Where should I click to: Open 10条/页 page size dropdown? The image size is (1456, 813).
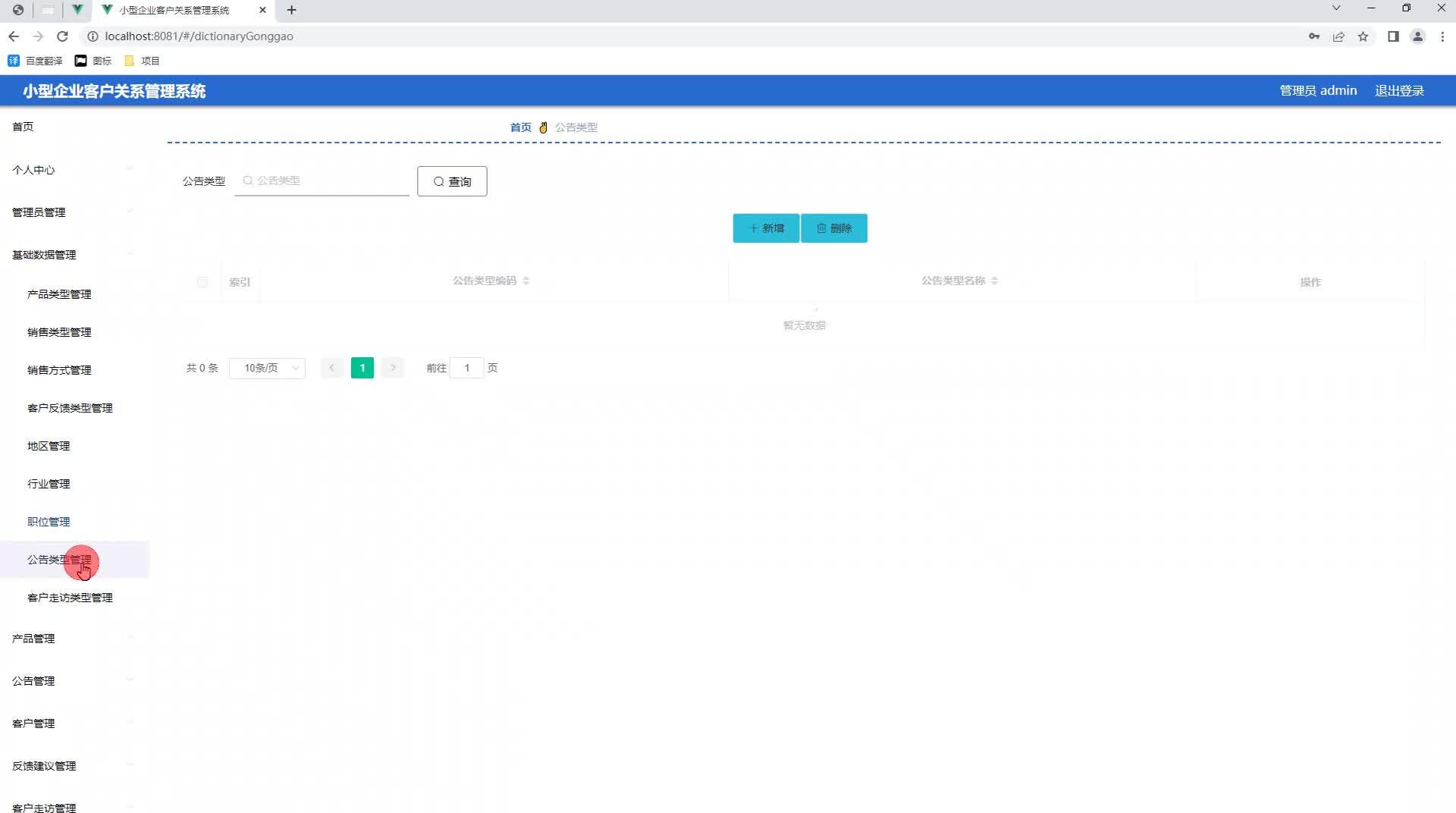click(267, 368)
